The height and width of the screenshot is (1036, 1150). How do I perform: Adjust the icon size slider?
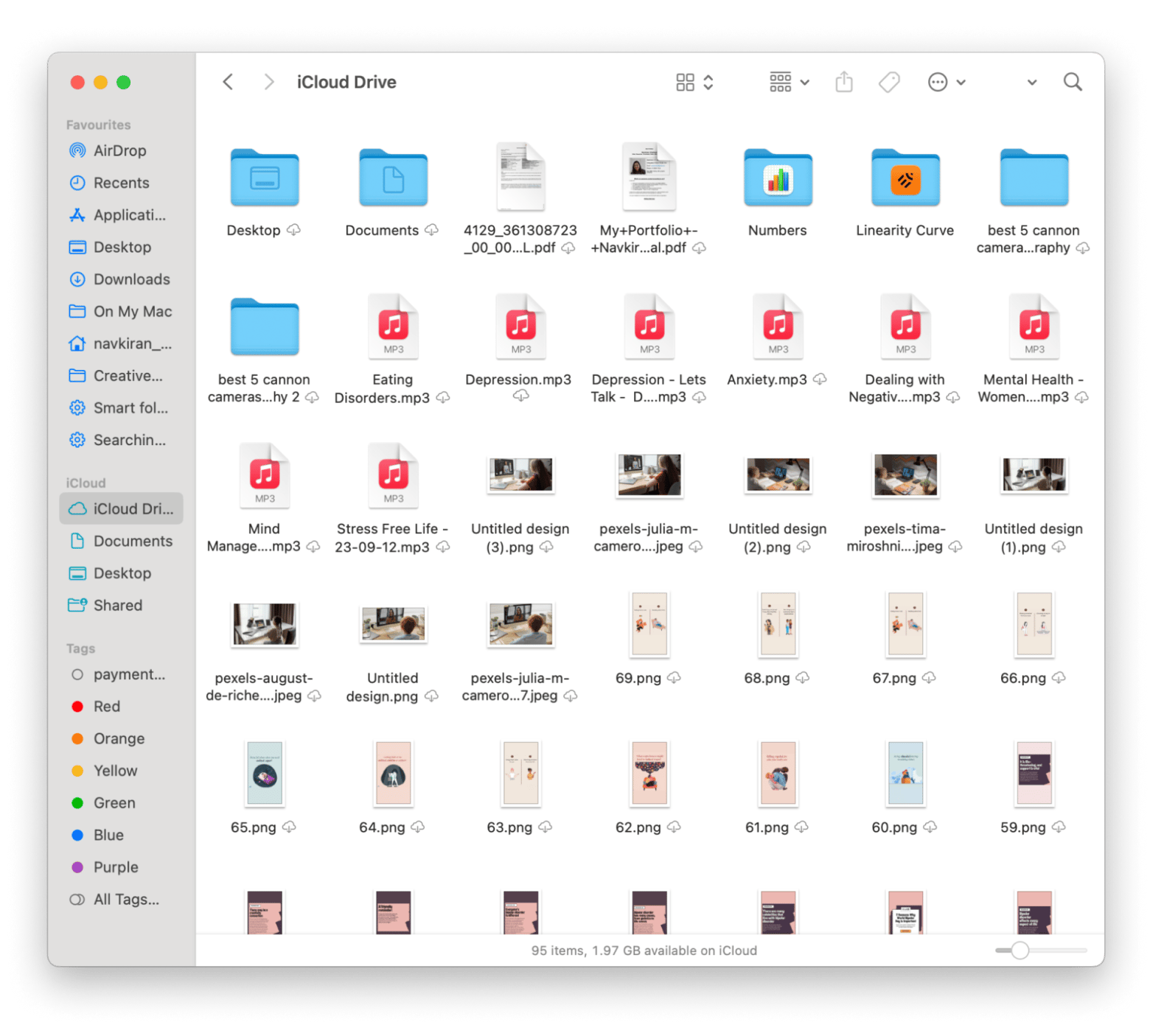point(1020,951)
